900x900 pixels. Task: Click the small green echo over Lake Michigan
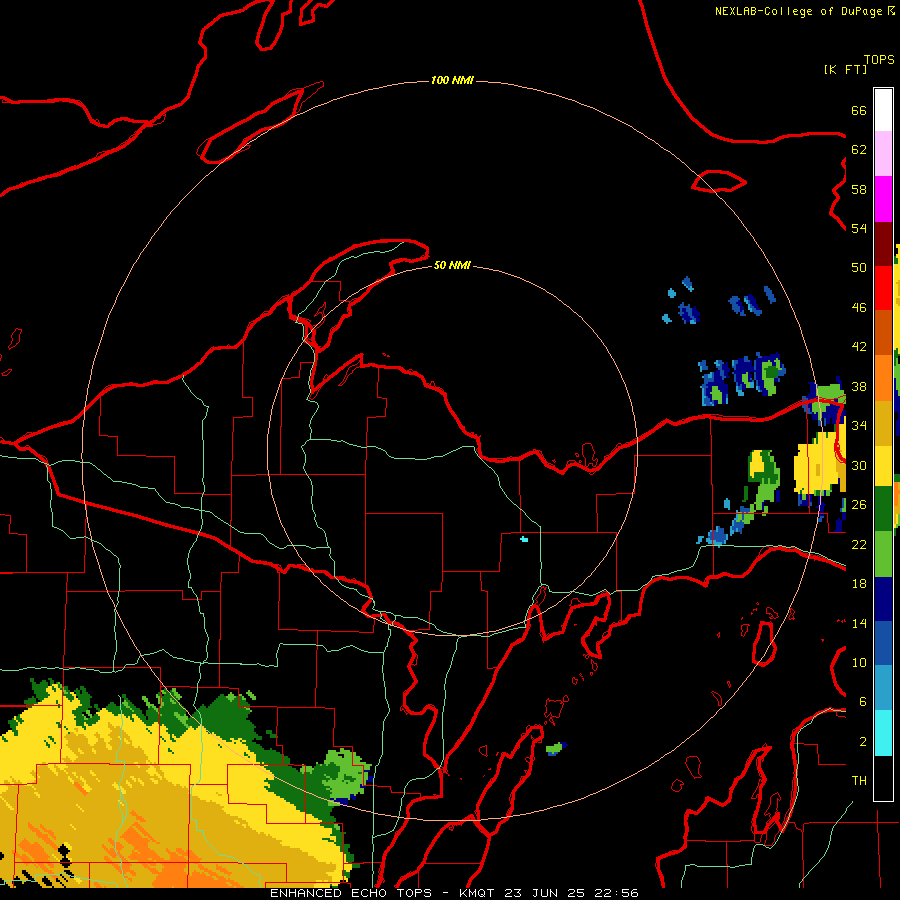(x=556, y=748)
